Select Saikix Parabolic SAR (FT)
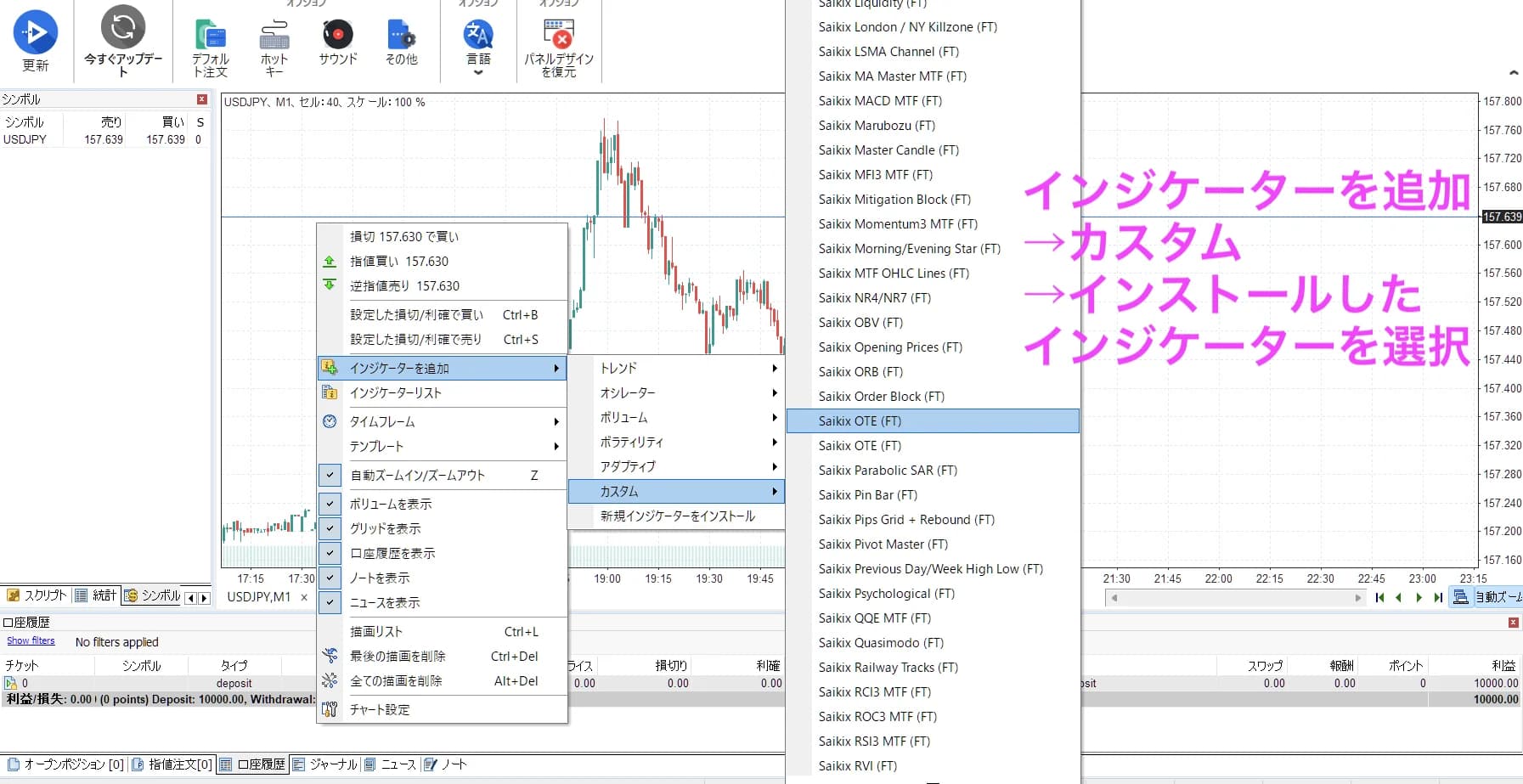The height and width of the screenshot is (784, 1523). click(x=933, y=470)
